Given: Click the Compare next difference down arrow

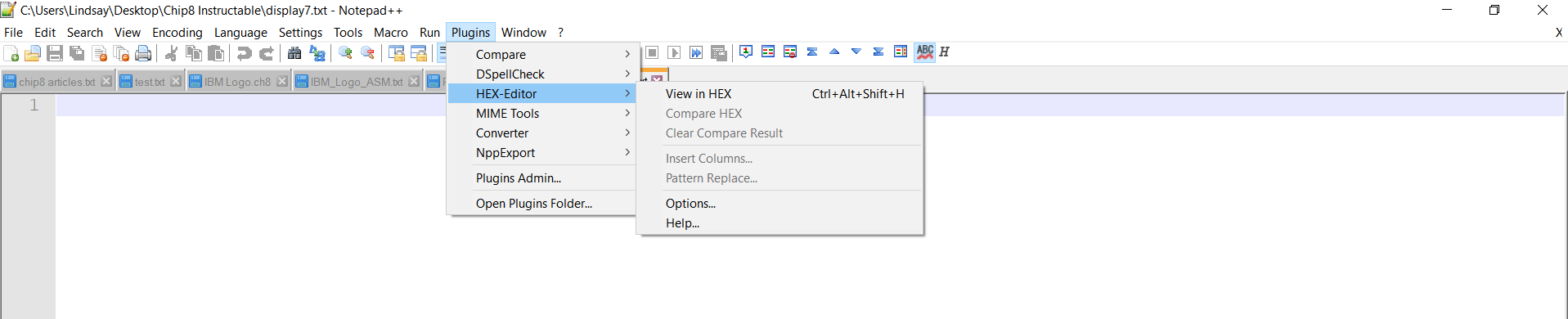Looking at the screenshot, I should (x=856, y=52).
